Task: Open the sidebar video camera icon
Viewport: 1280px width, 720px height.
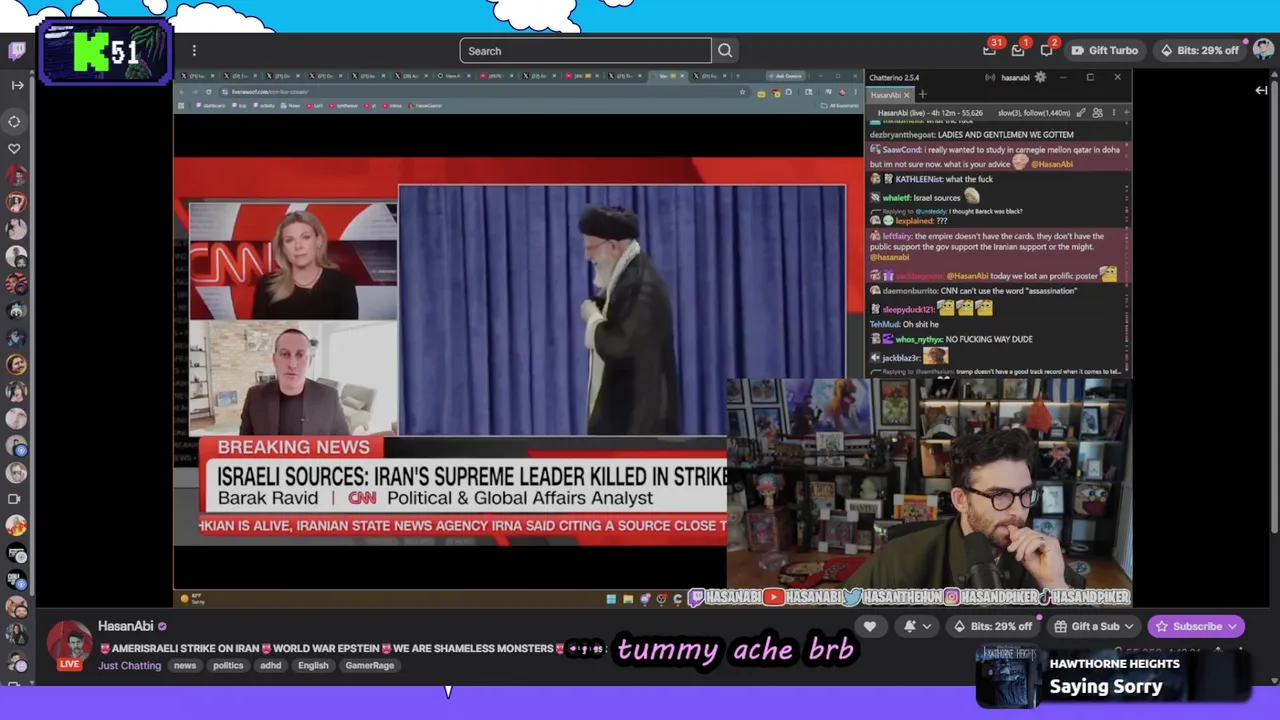Action: coord(14,498)
